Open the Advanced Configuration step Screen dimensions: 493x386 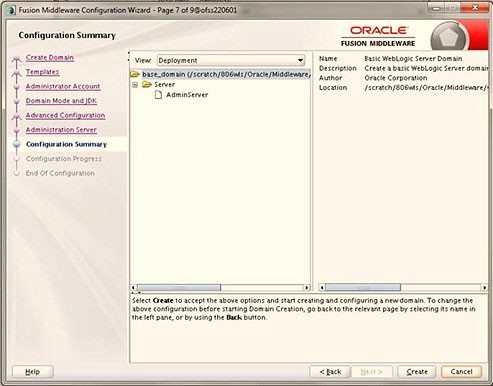click(x=65, y=115)
